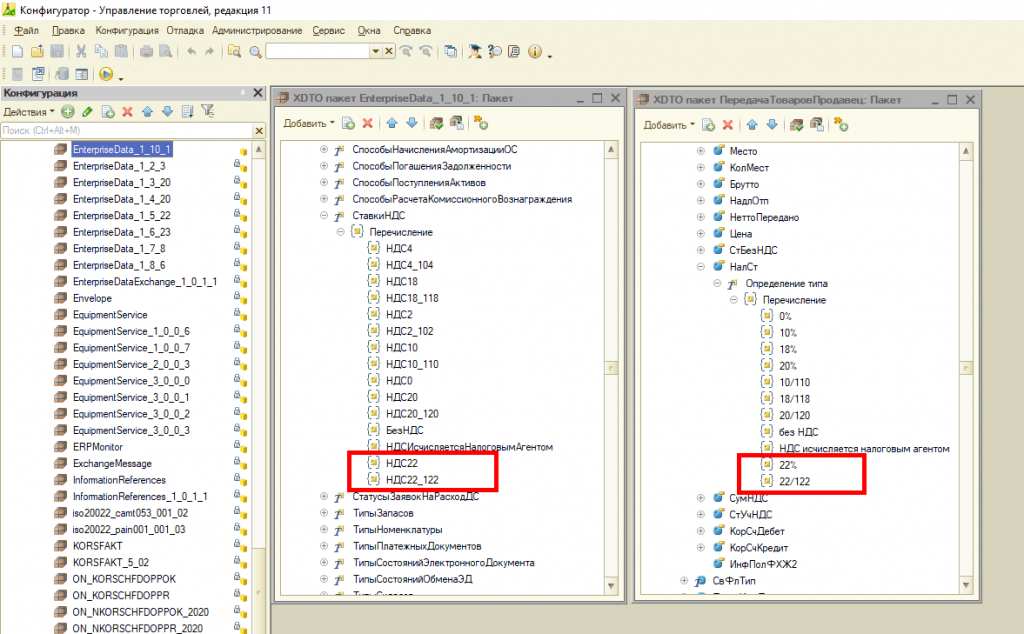Open the Действия dropdown menu
This screenshot has height=634, width=1024.
coord(29,111)
